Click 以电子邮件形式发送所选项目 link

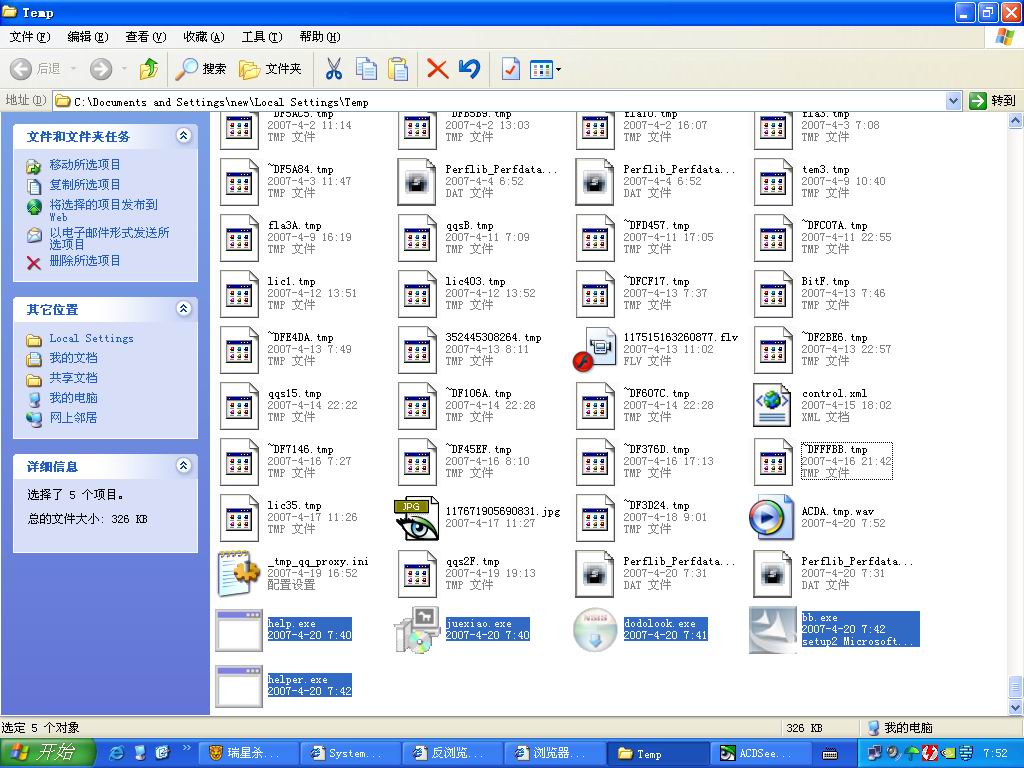click(x=109, y=238)
